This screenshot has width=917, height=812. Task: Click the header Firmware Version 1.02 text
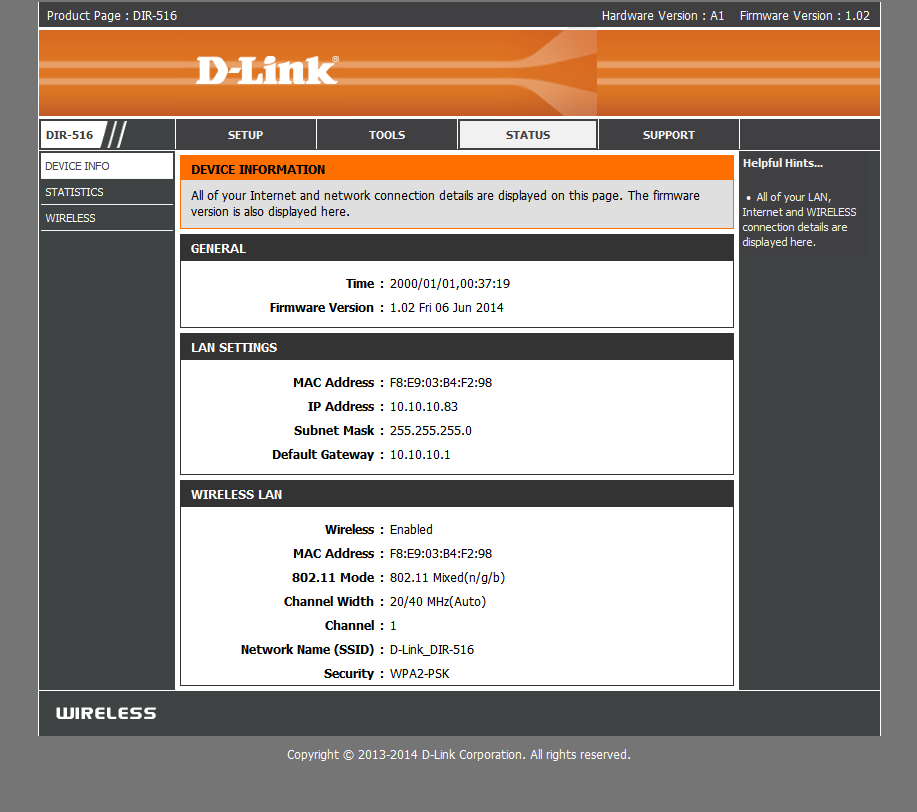(804, 16)
